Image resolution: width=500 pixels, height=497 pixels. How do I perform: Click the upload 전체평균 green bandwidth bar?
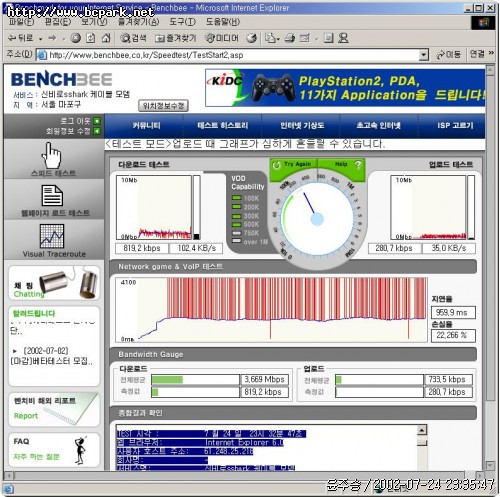pos(338,380)
